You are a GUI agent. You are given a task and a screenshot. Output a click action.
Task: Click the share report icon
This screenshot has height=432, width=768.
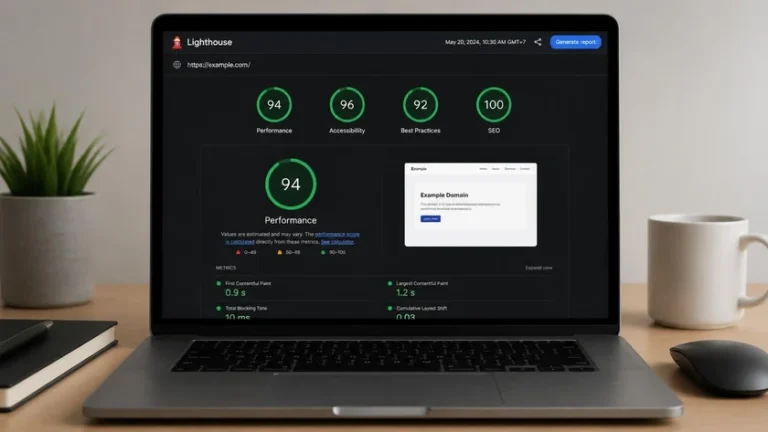coord(538,42)
